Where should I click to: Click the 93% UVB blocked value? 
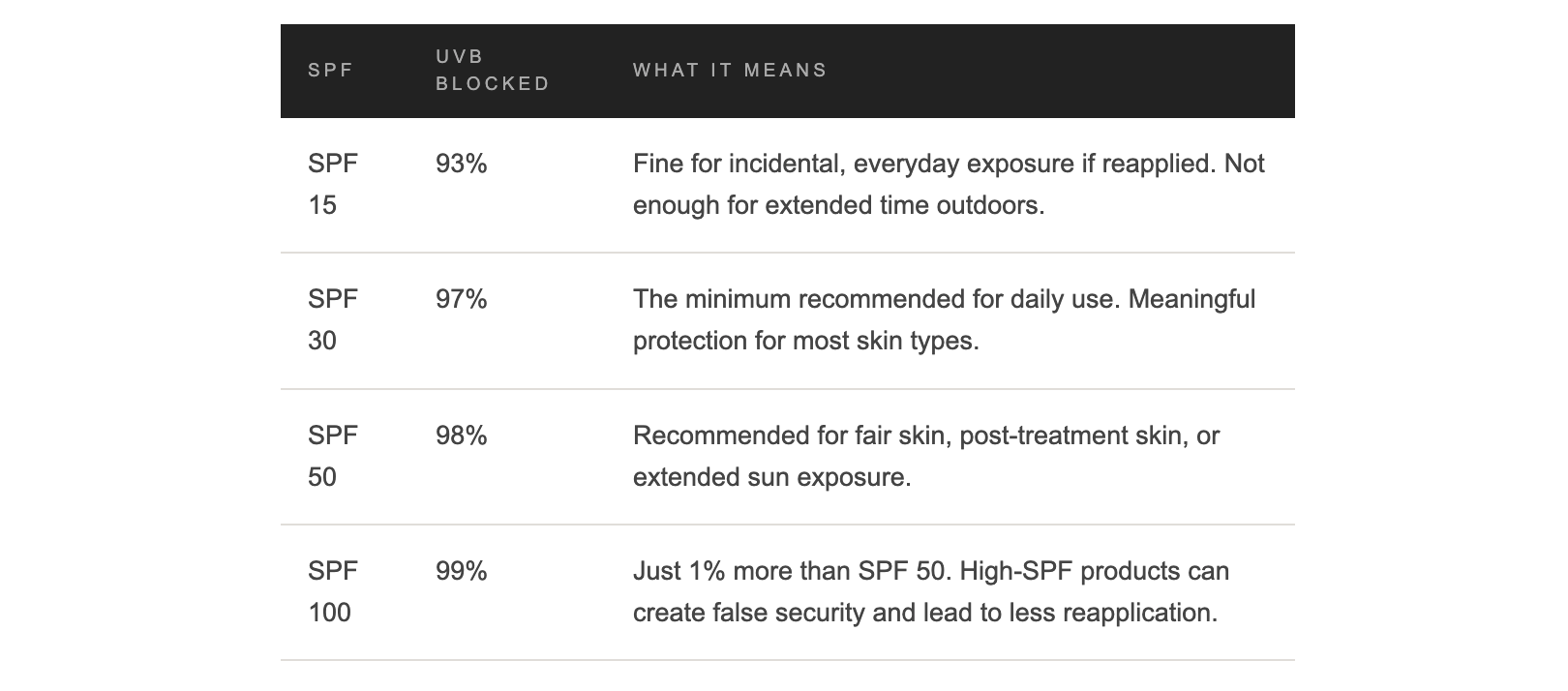462,165
